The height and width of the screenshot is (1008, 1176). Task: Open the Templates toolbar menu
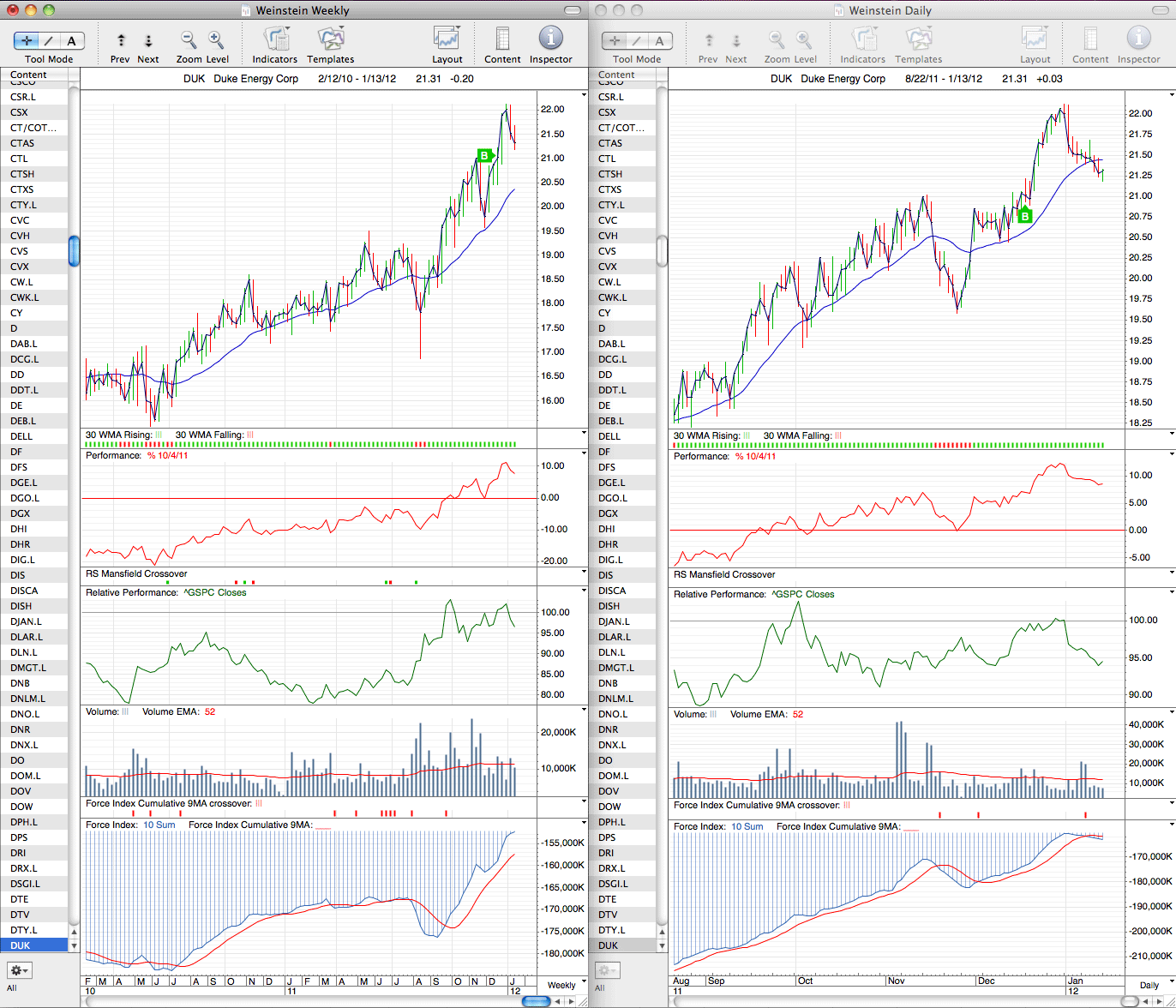click(x=331, y=39)
